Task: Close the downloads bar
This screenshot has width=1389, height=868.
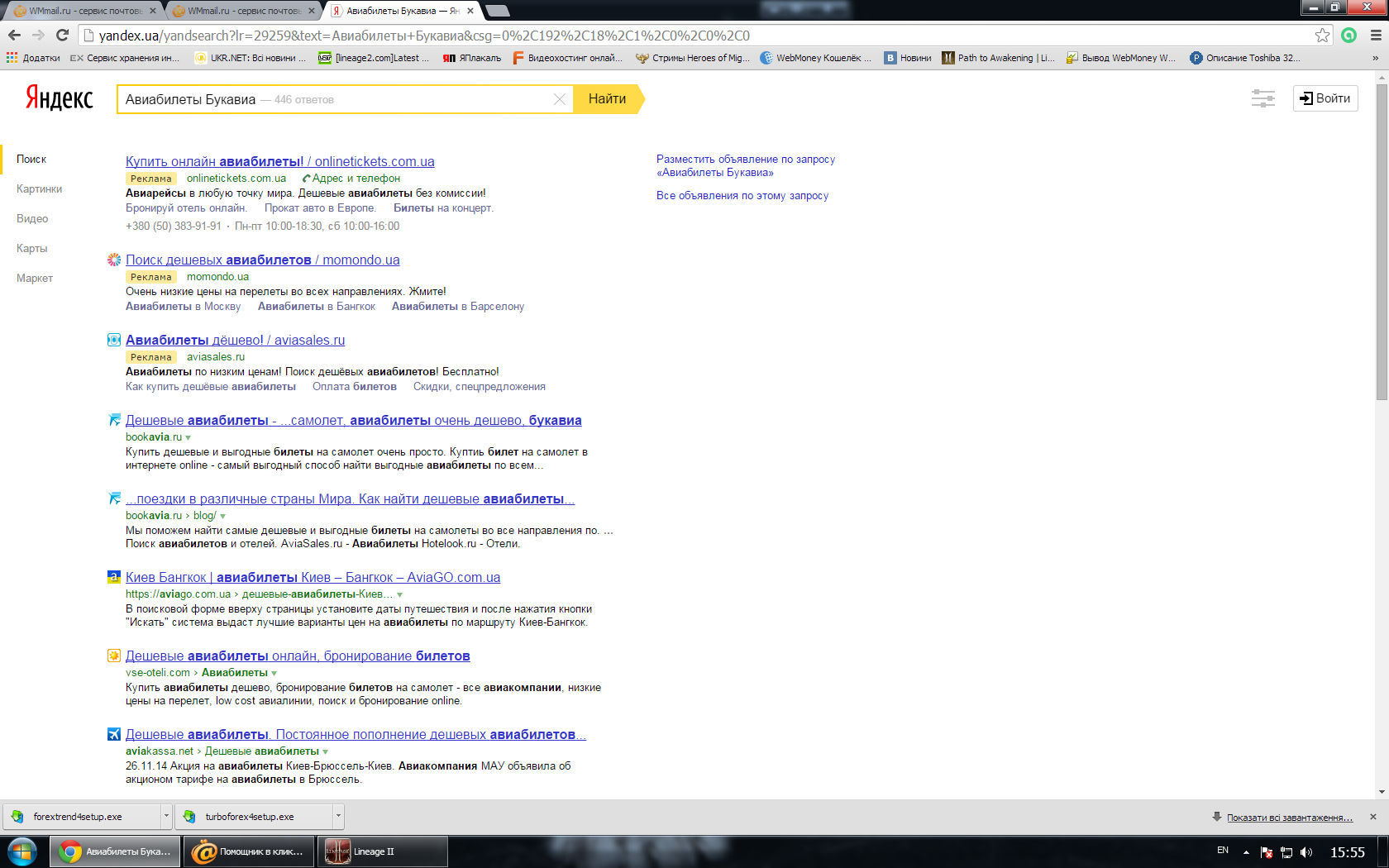Action: (1373, 817)
